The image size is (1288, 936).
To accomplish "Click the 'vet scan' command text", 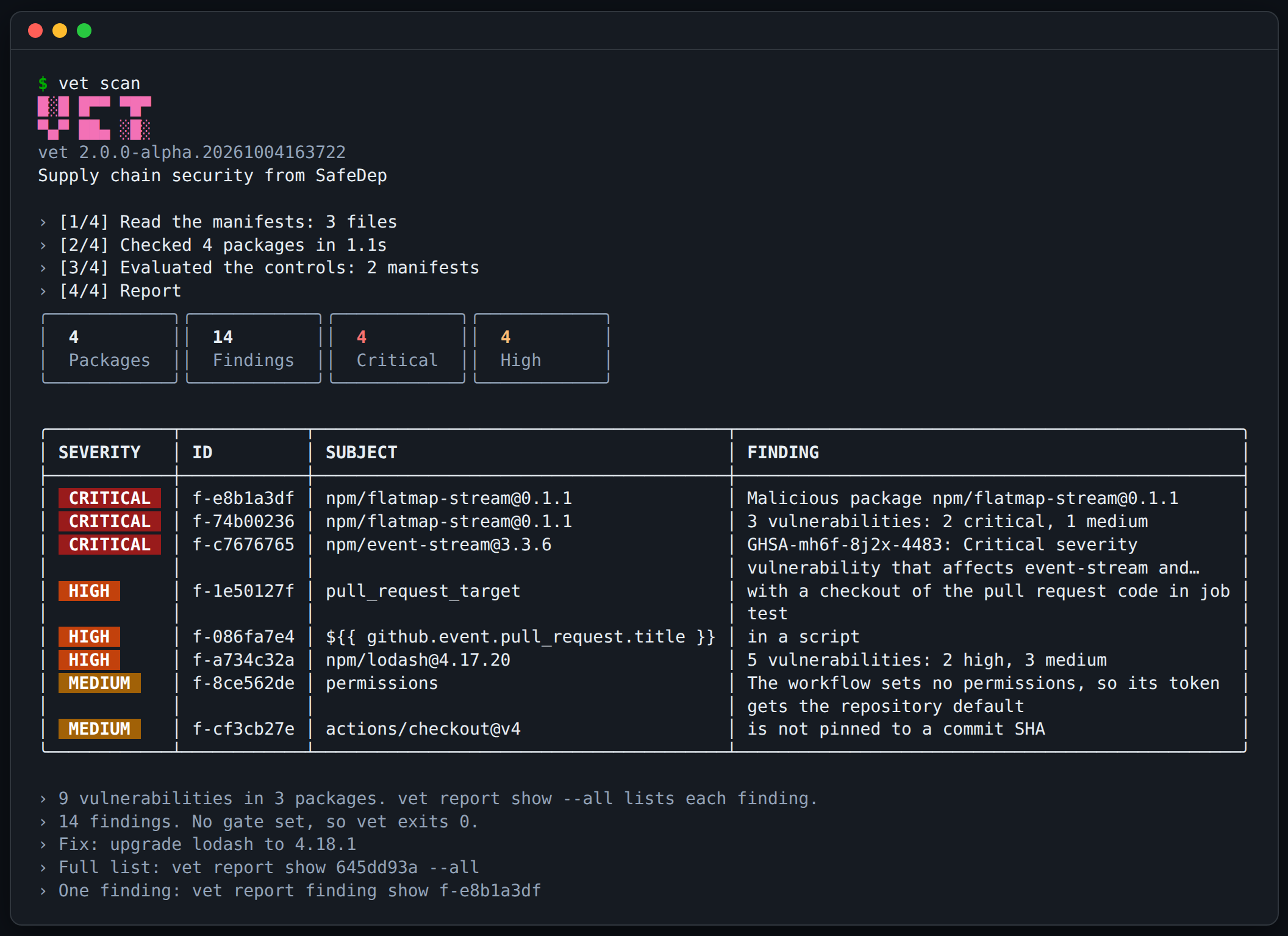I will [x=99, y=84].
